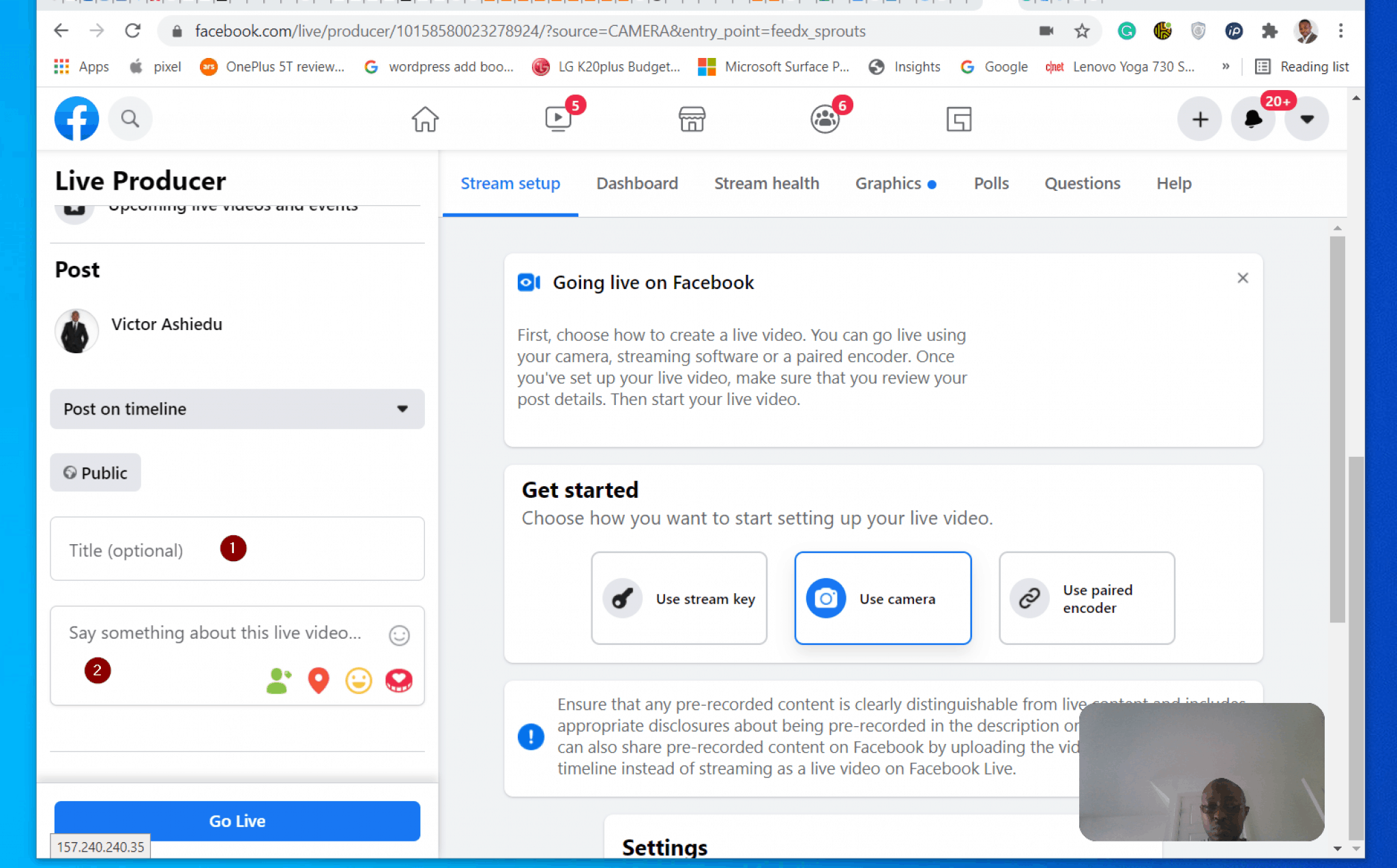The height and width of the screenshot is (868, 1397).
Task: Select the Use stream key option
Action: click(x=678, y=598)
